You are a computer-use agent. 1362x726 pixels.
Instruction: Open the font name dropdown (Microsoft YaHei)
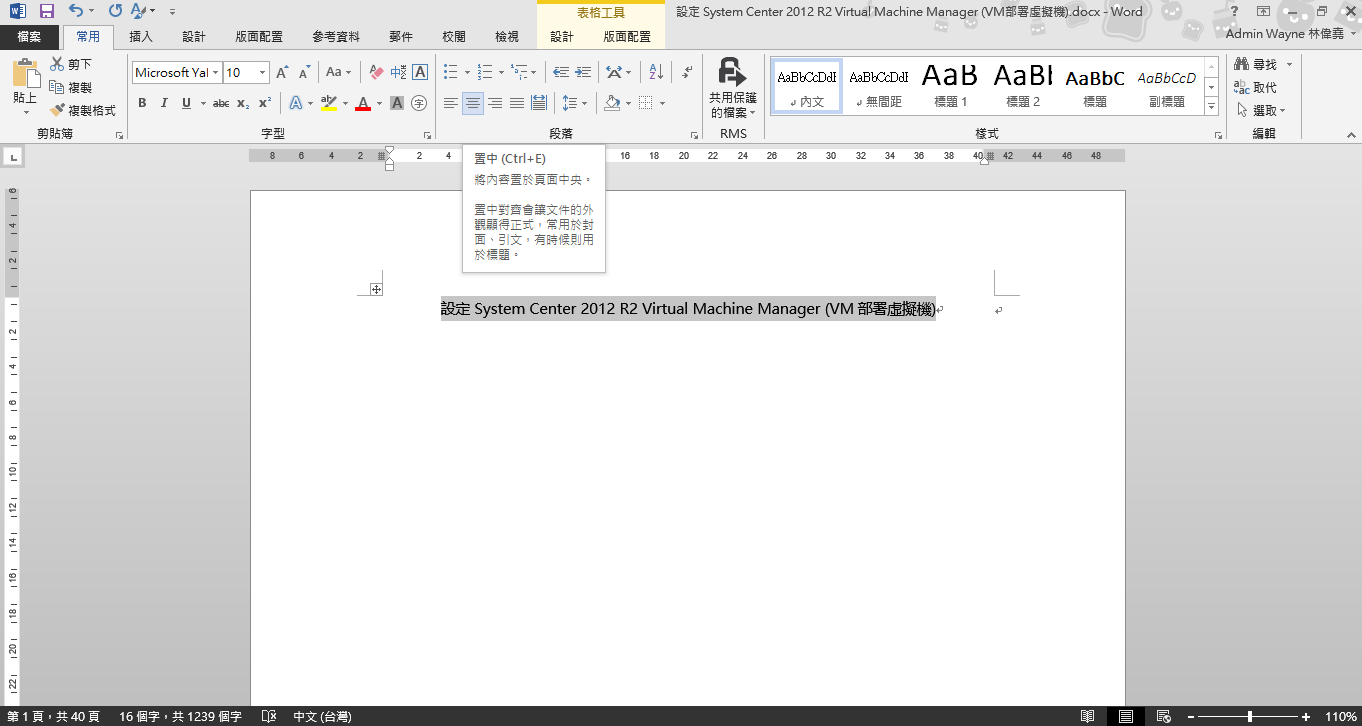coord(215,72)
